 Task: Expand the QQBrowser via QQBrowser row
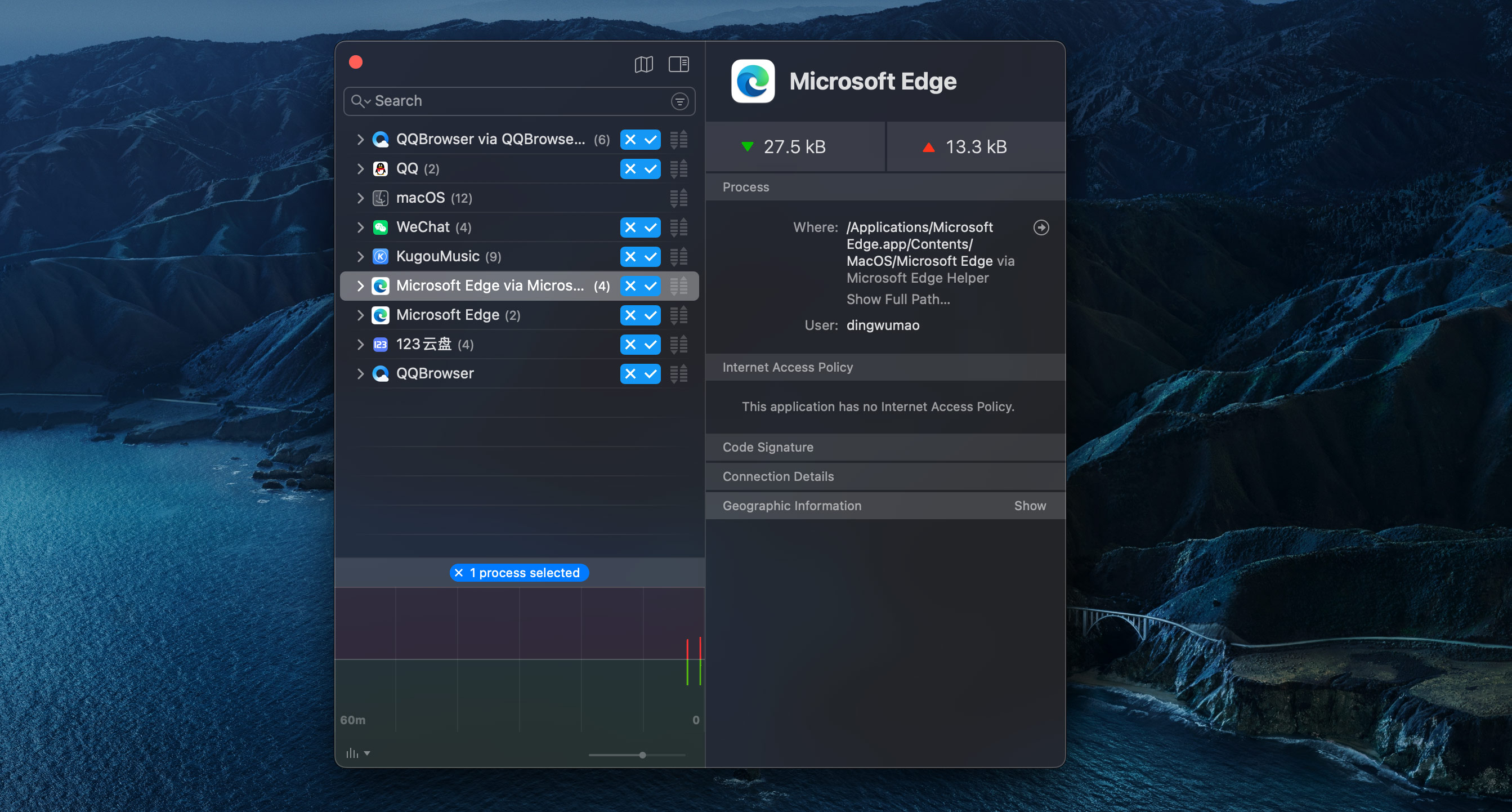click(360, 140)
